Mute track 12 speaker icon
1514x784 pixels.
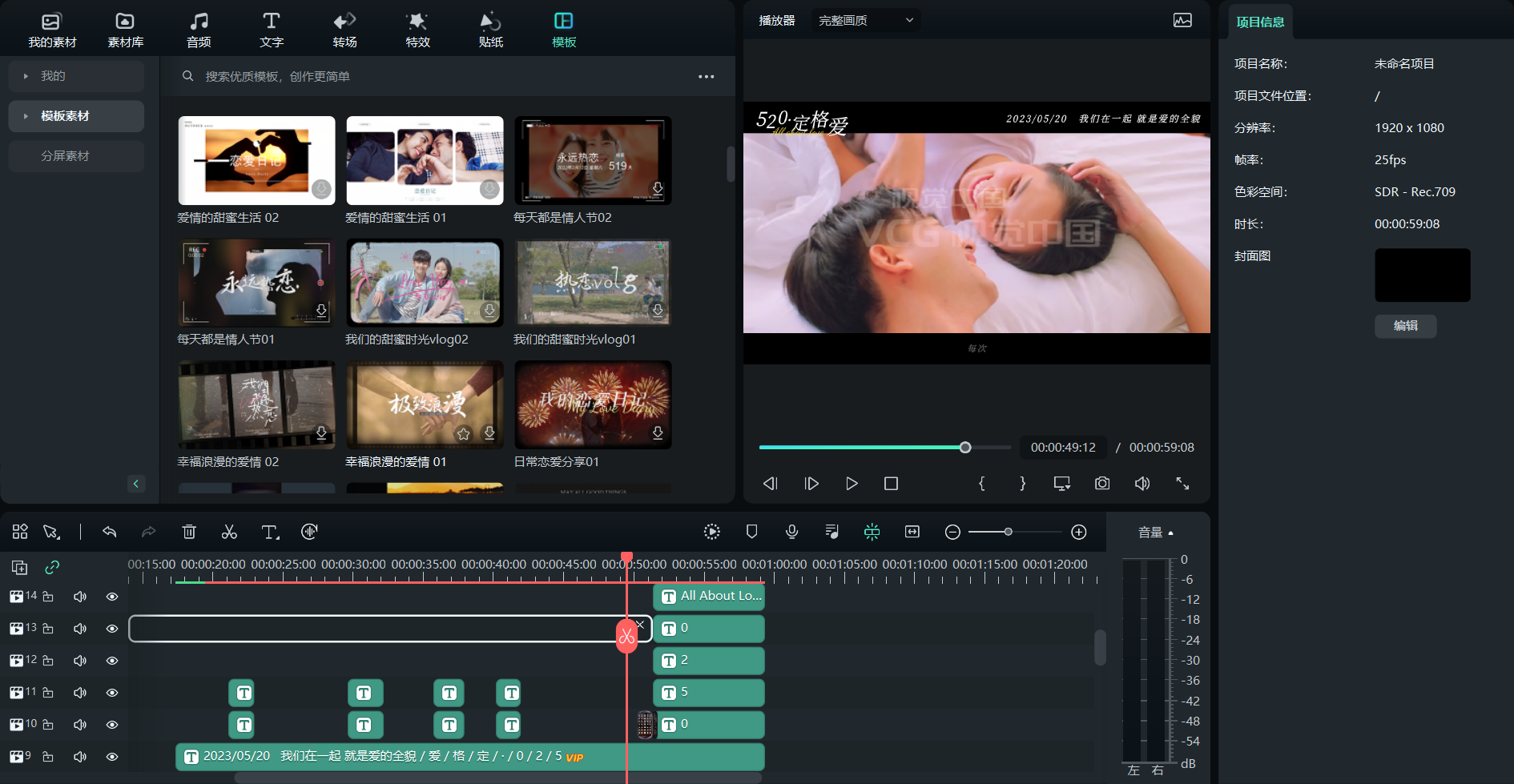pyautogui.click(x=80, y=661)
